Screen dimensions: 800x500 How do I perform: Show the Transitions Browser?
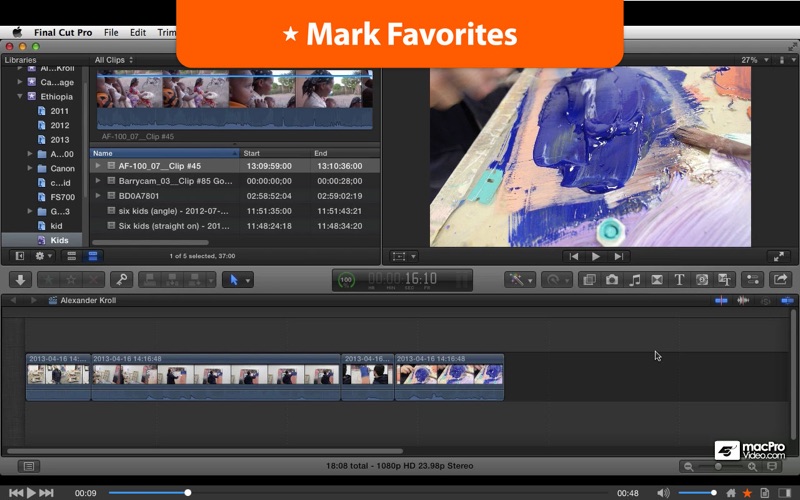pyautogui.click(x=657, y=280)
